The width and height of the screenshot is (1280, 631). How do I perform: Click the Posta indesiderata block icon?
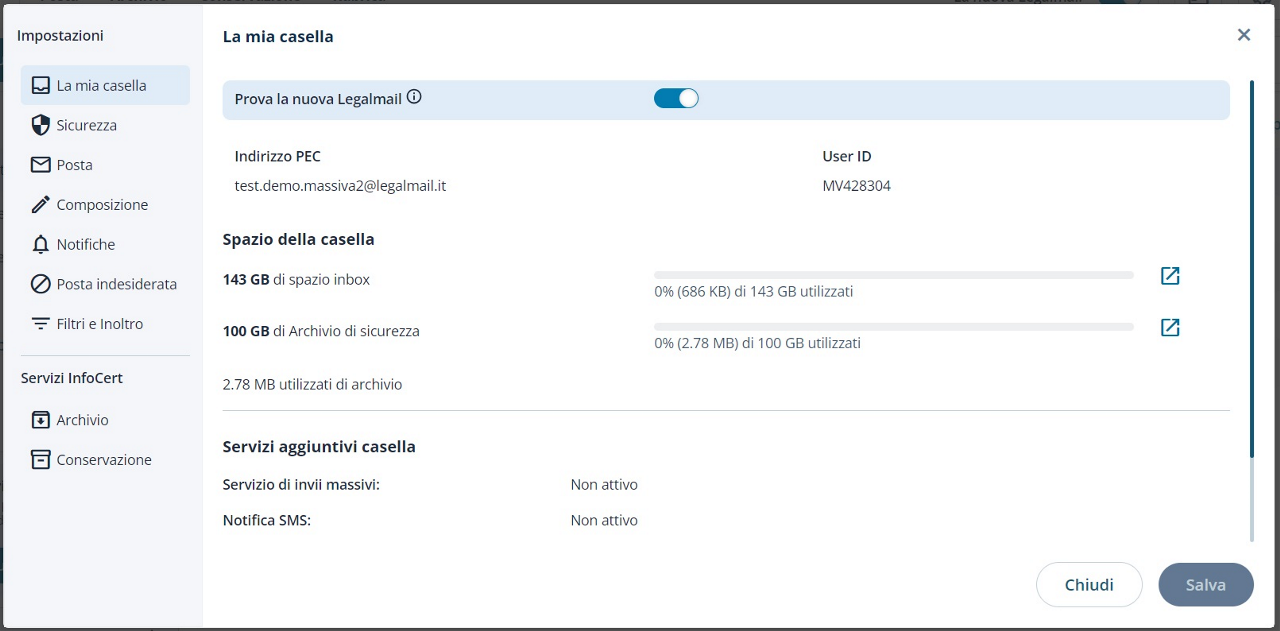[41, 285]
